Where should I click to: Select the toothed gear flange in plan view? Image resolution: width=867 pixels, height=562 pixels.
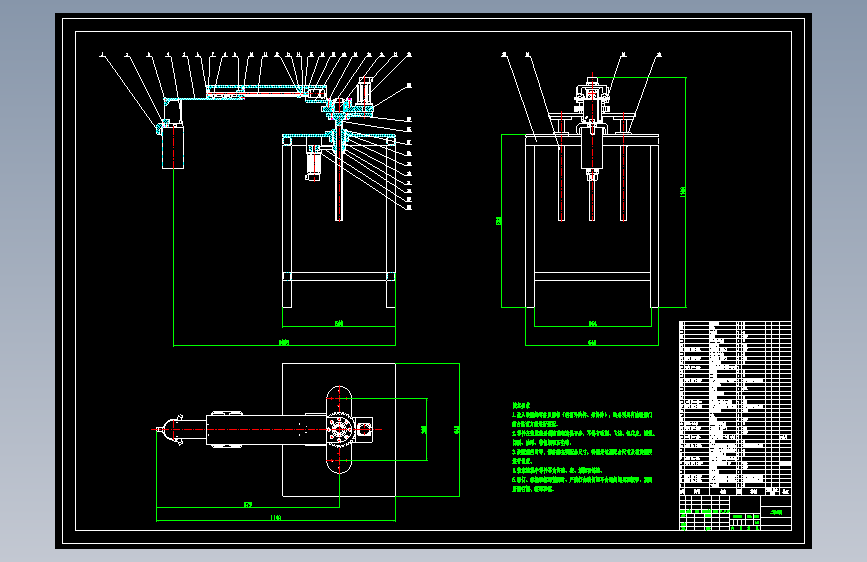coord(339,429)
